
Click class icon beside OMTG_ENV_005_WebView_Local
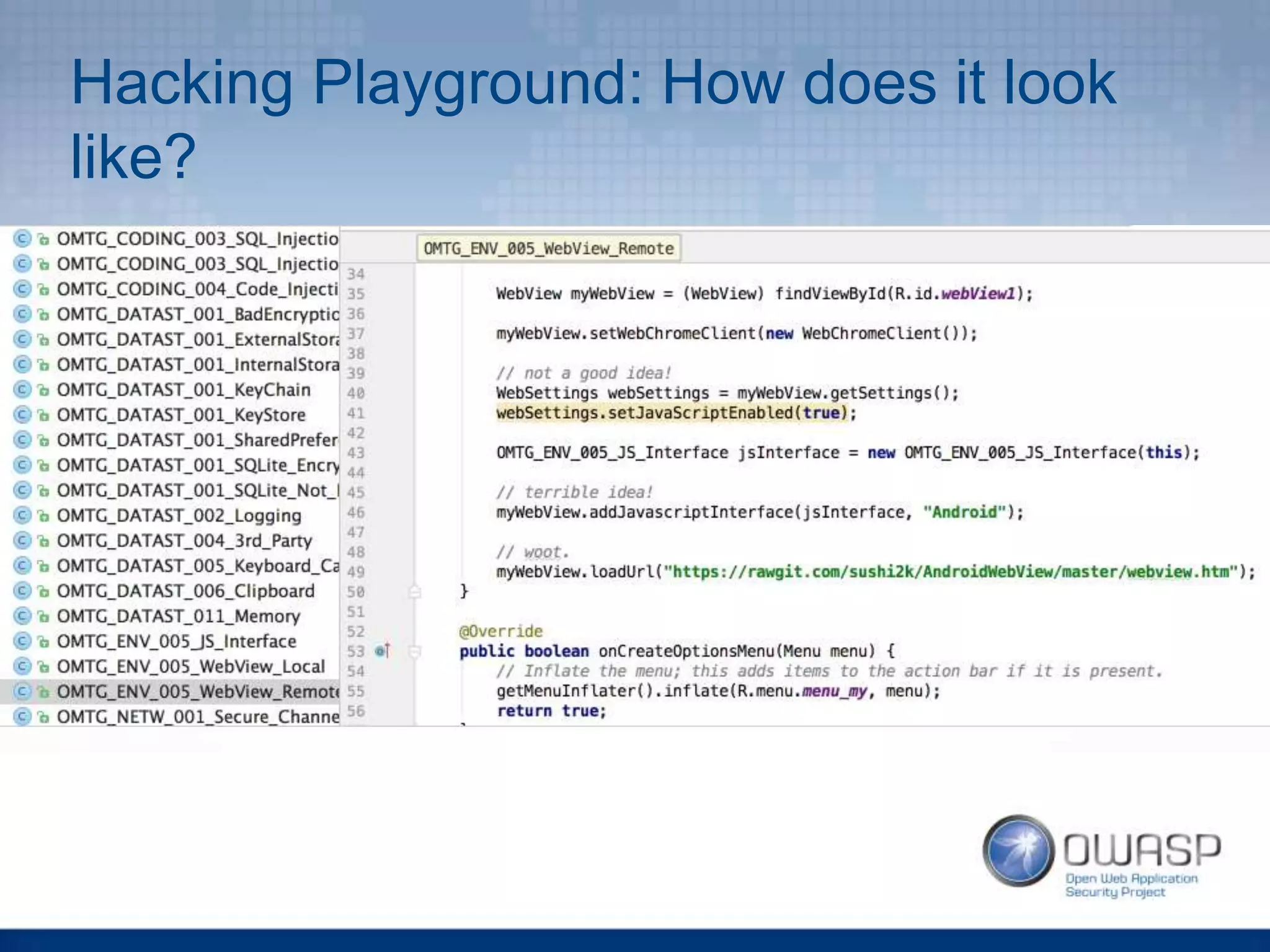click(22, 666)
